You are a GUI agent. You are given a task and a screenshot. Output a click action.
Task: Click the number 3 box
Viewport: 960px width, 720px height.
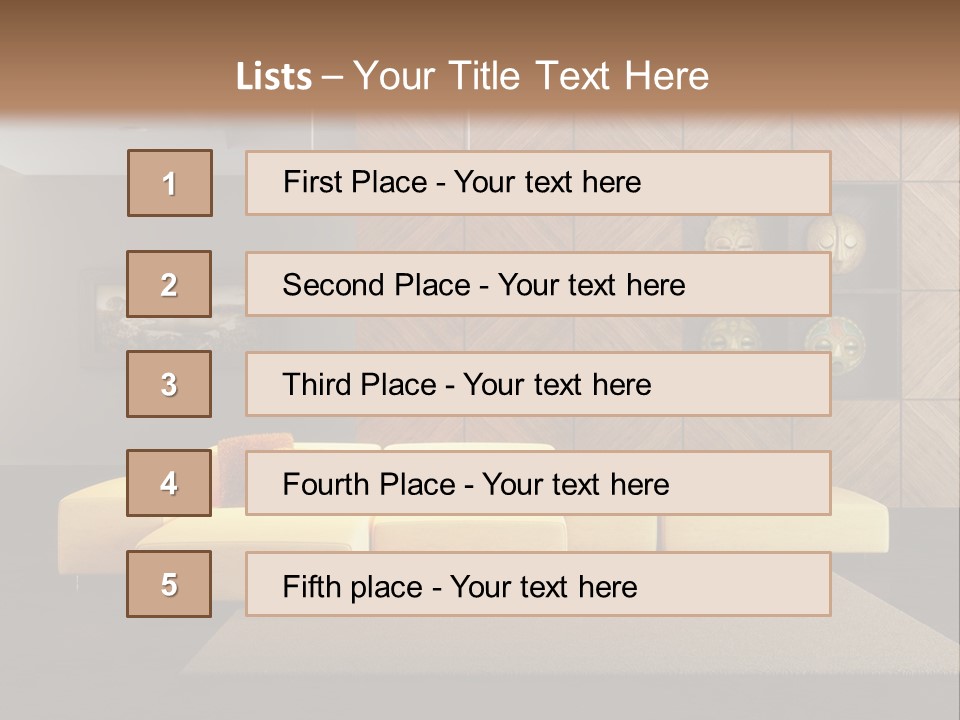(169, 384)
